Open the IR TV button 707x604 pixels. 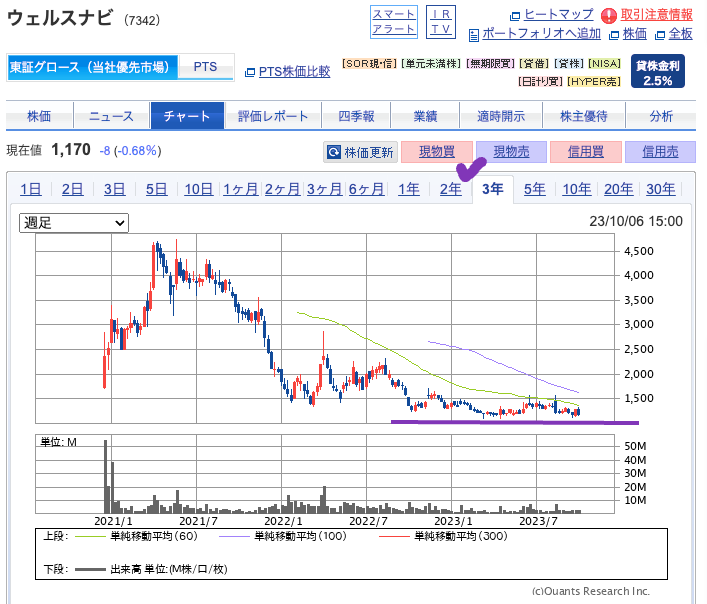click(441, 22)
